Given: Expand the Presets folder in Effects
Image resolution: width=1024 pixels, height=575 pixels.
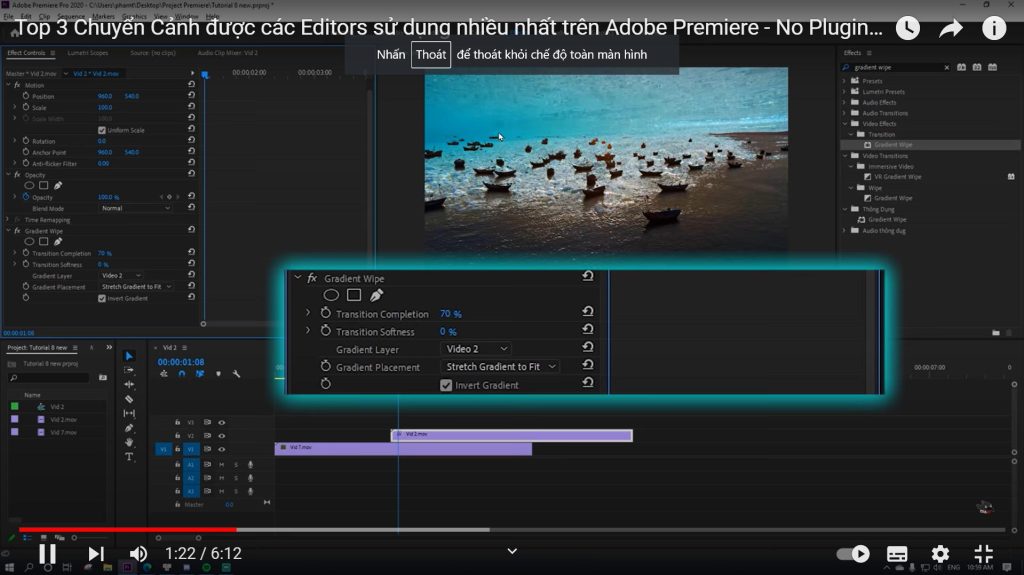Looking at the screenshot, I should tap(844, 81).
